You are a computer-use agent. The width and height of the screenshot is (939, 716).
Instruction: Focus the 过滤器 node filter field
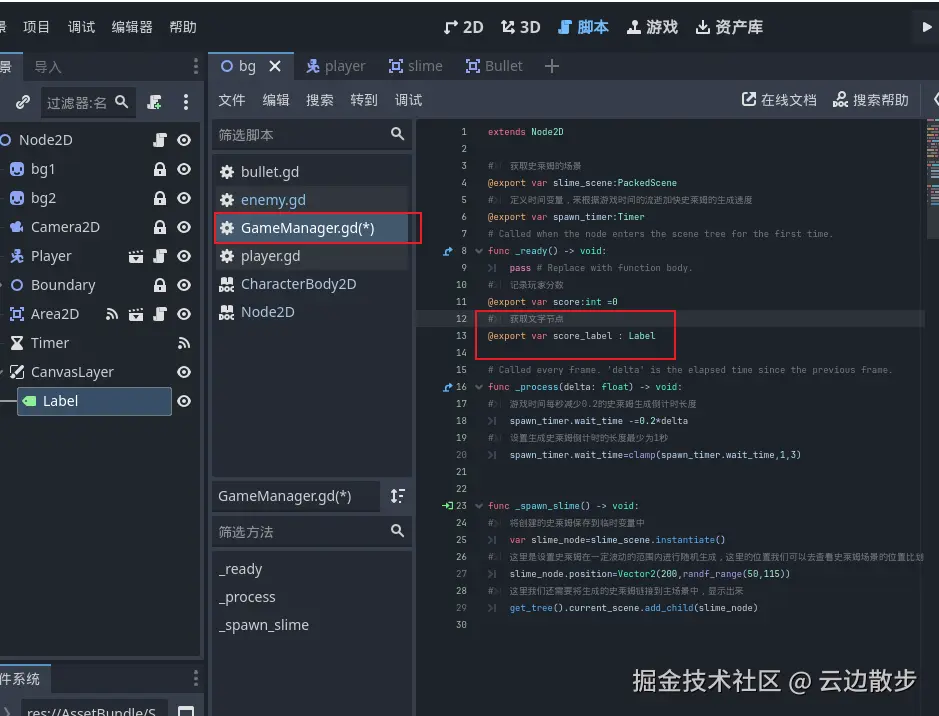(87, 102)
